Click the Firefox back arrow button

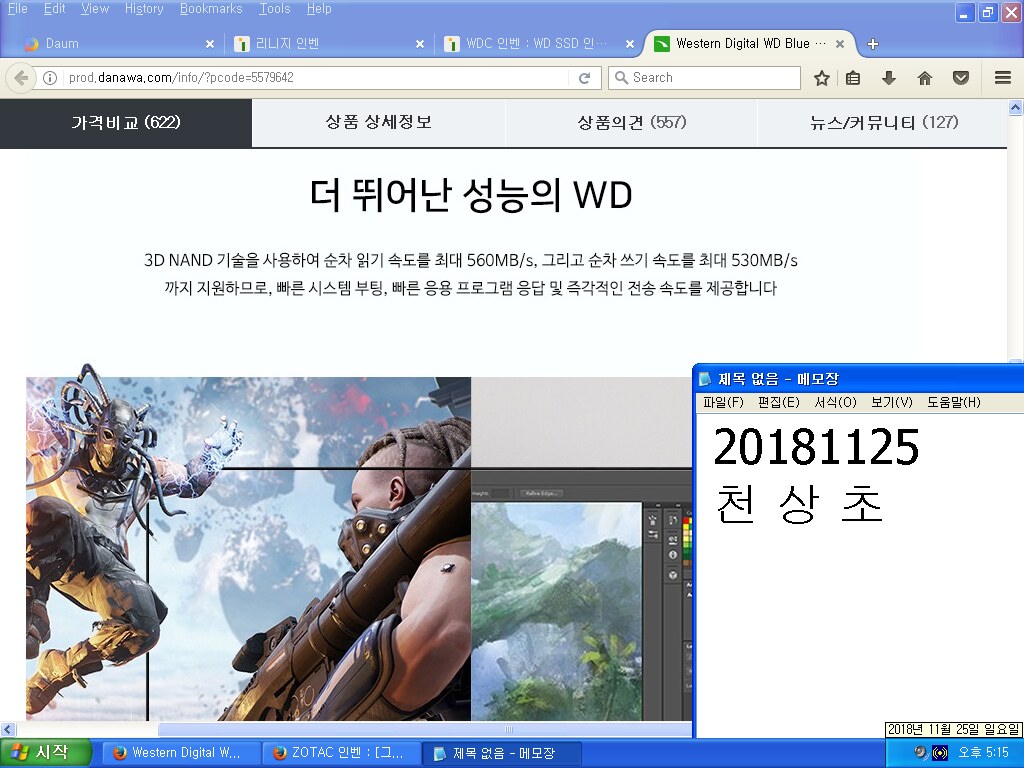coord(20,78)
